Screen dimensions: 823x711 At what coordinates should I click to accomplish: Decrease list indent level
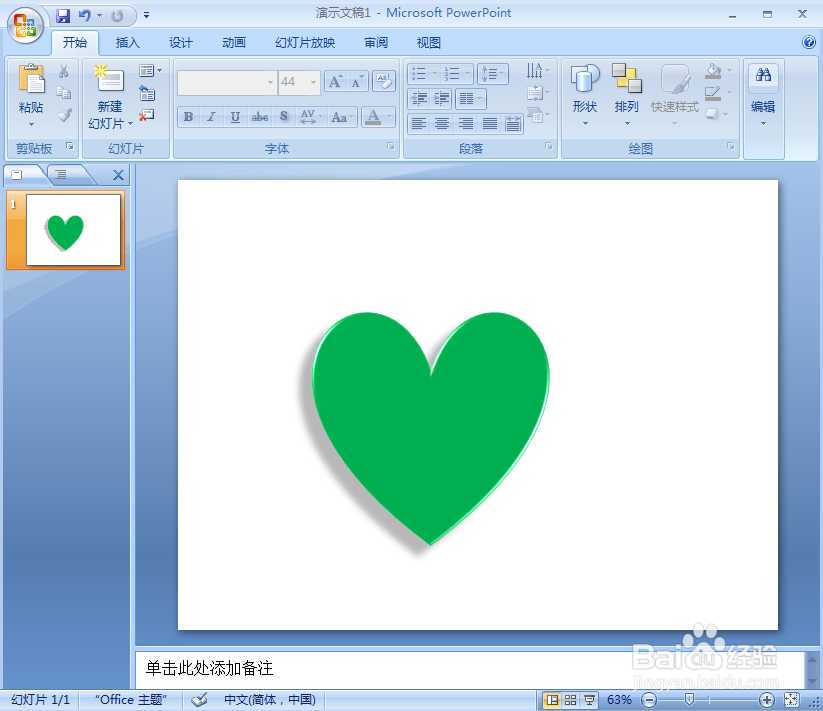tap(418, 98)
